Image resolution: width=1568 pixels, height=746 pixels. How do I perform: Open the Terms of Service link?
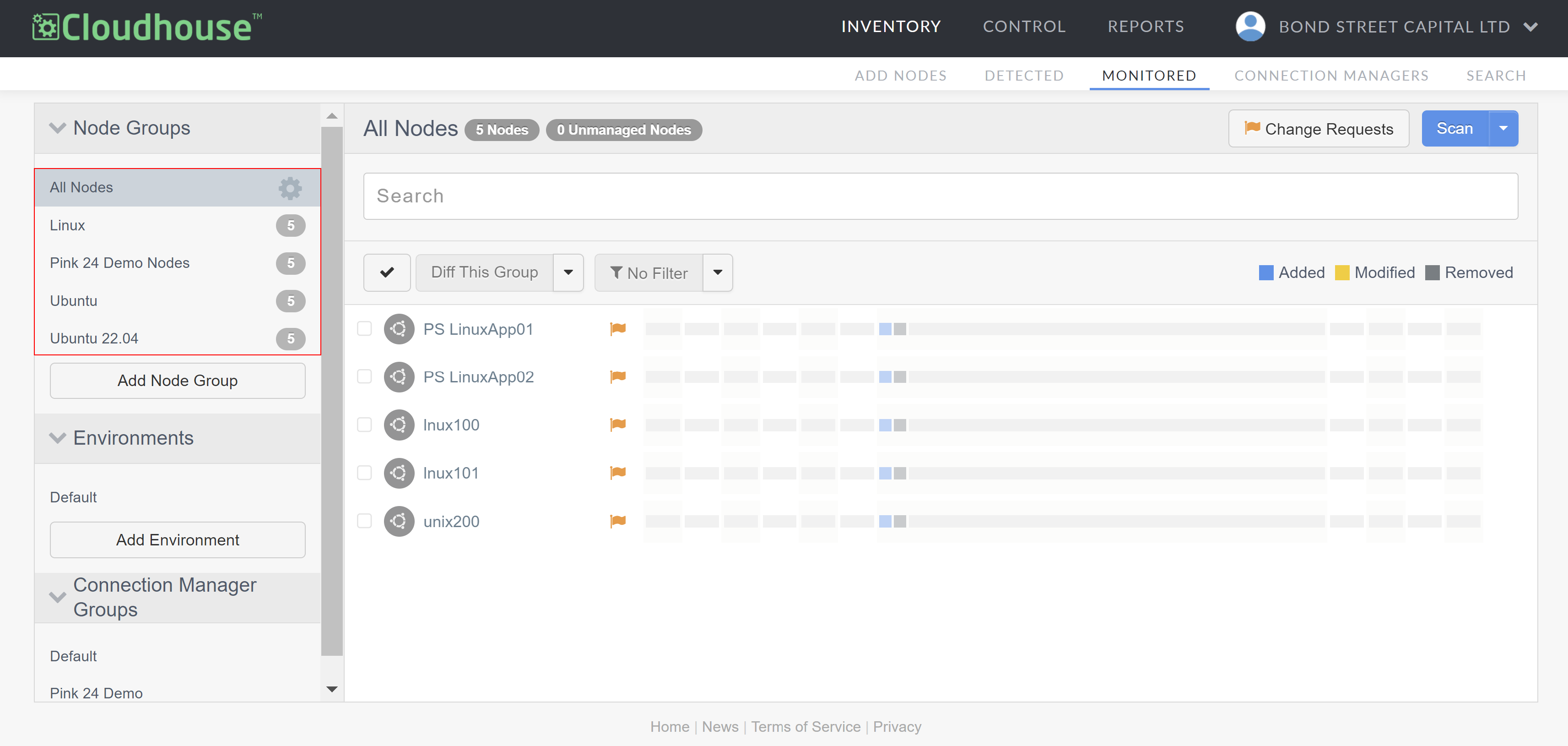[806, 726]
